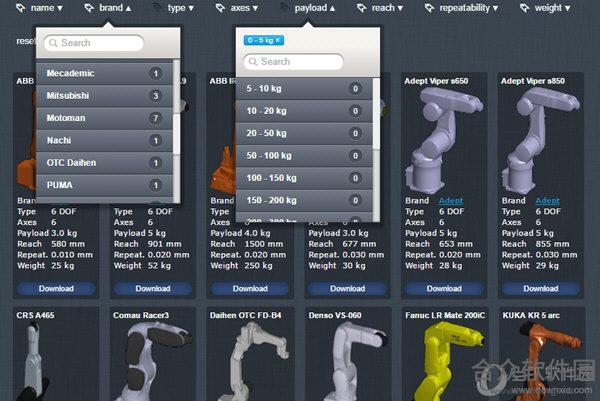Choose 20 - 50 kg payload range
Image resolution: width=600 pixels, height=401 pixels.
(304, 133)
